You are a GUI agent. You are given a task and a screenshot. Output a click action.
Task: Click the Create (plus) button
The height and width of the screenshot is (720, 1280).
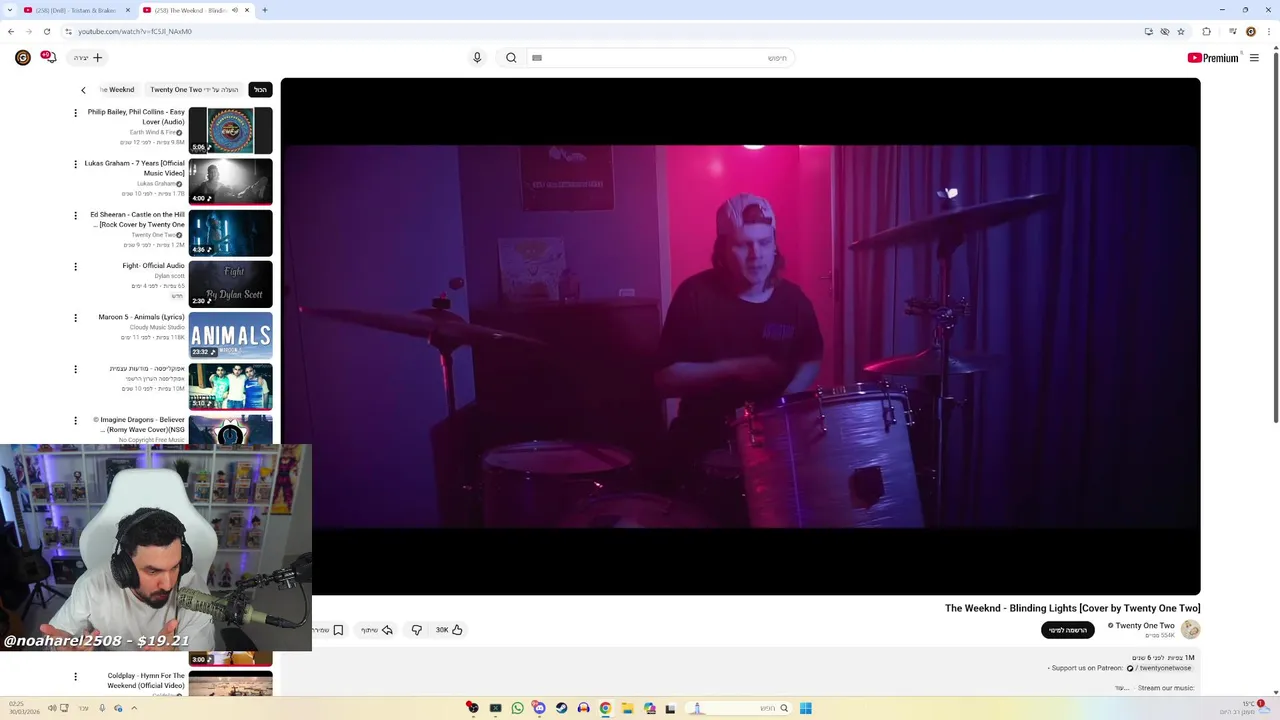click(x=88, y=58)
